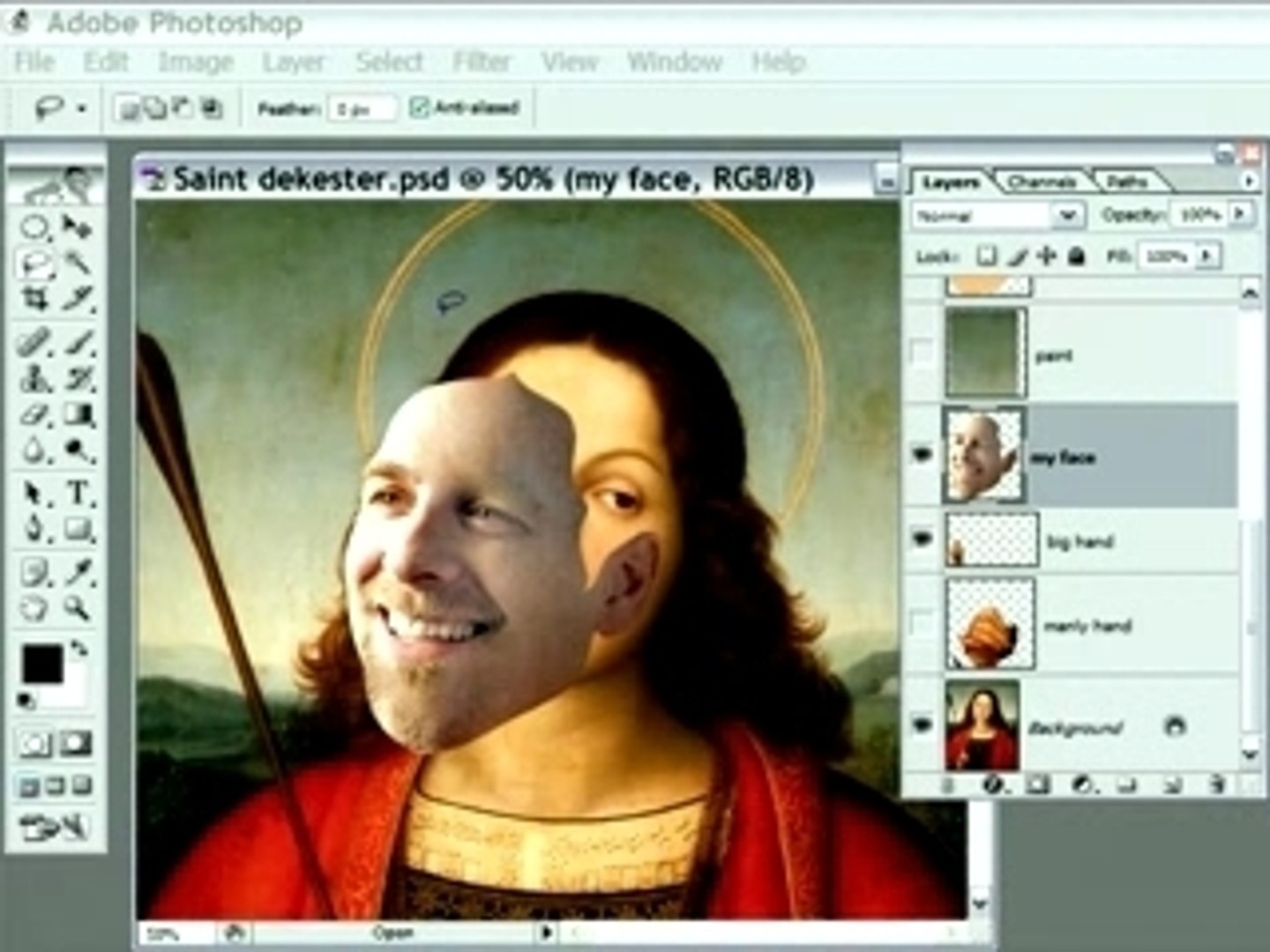
Task: Hide the Background layer
Action: [923, 725]
